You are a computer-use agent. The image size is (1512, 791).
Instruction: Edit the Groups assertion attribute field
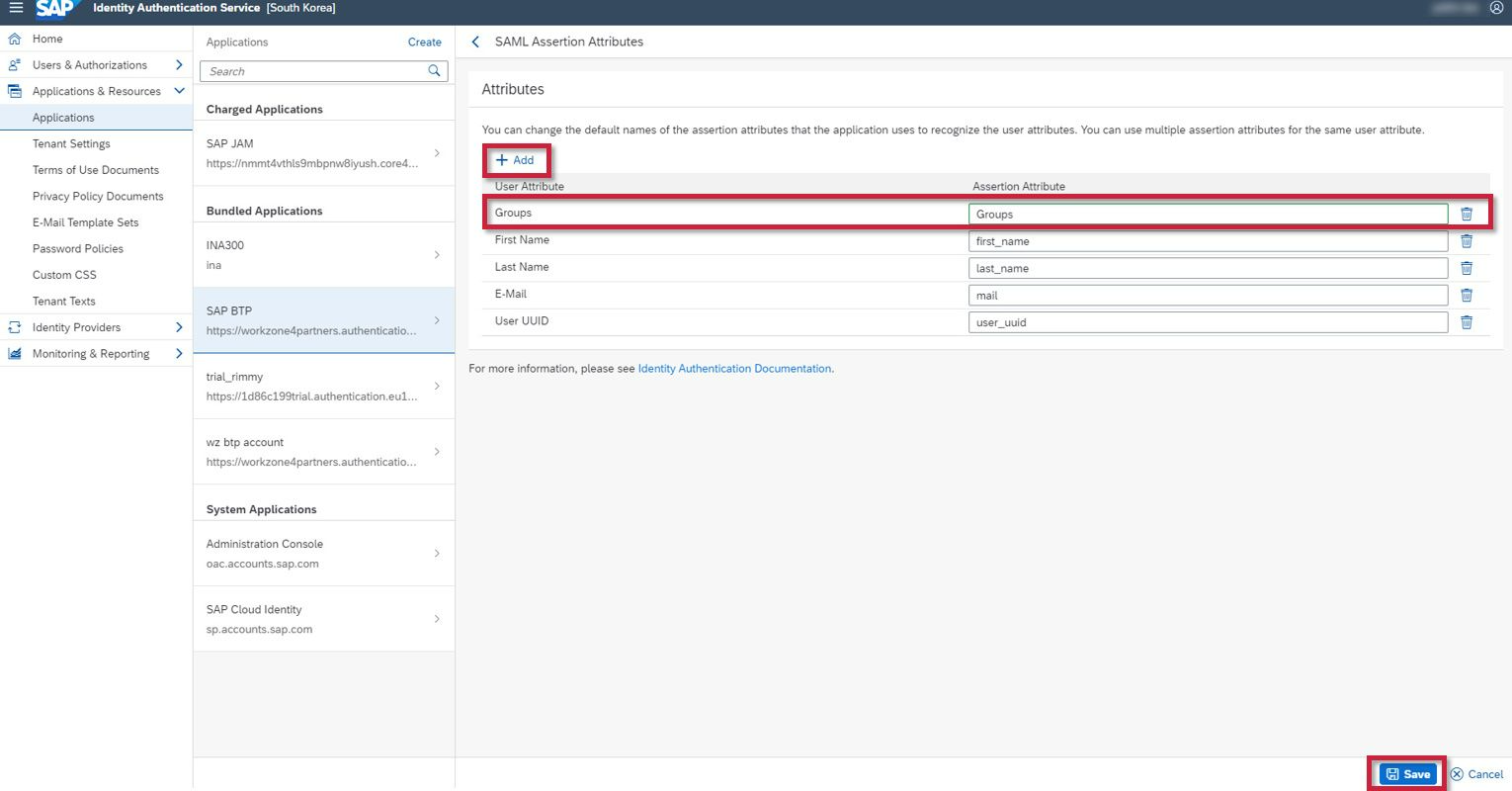(1208, 214)
